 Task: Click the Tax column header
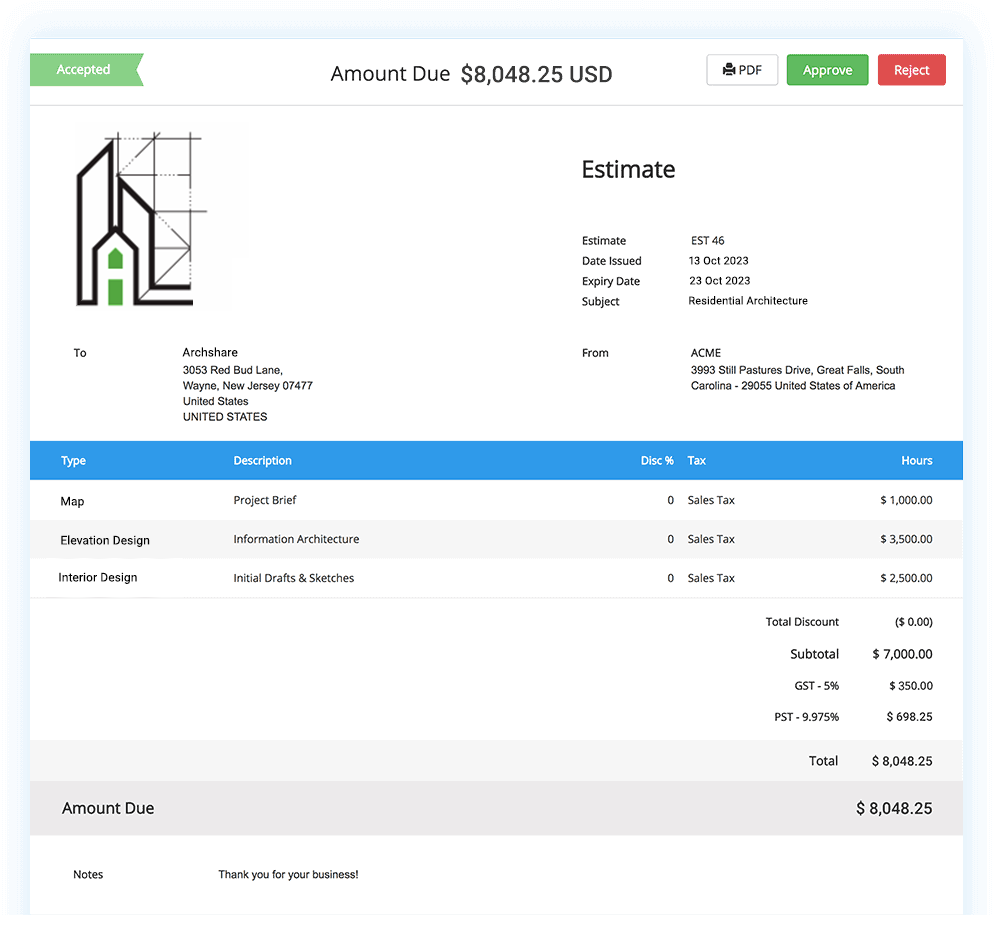pos(697,461)
